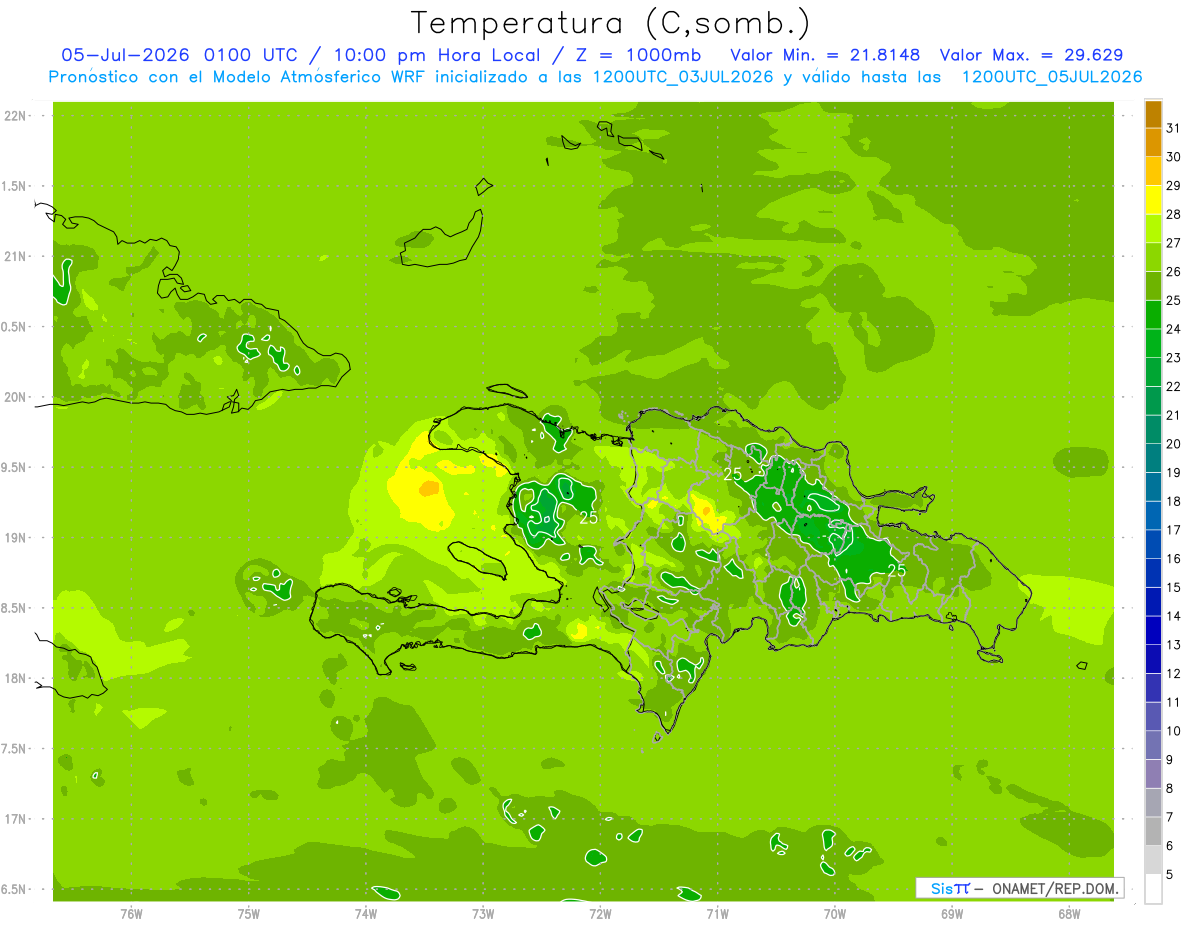Click the 8.5N latitude axis label
The width and height of the screenshot is (1200, 927).
click(14, 608)
